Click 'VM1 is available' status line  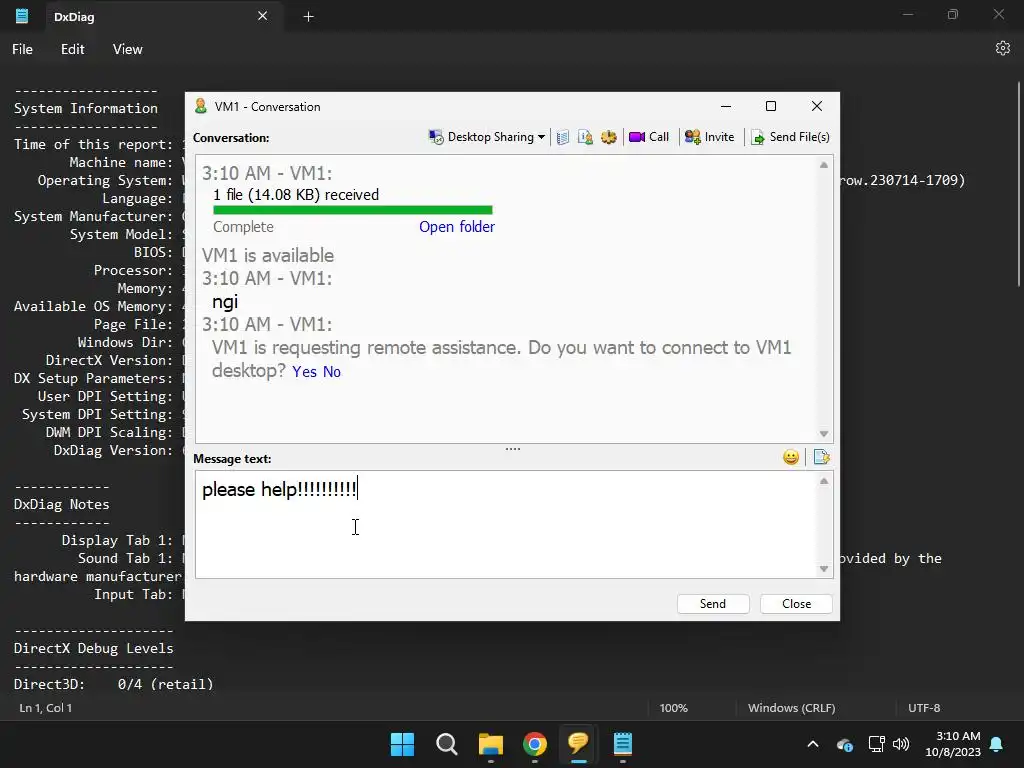point(268,255)
